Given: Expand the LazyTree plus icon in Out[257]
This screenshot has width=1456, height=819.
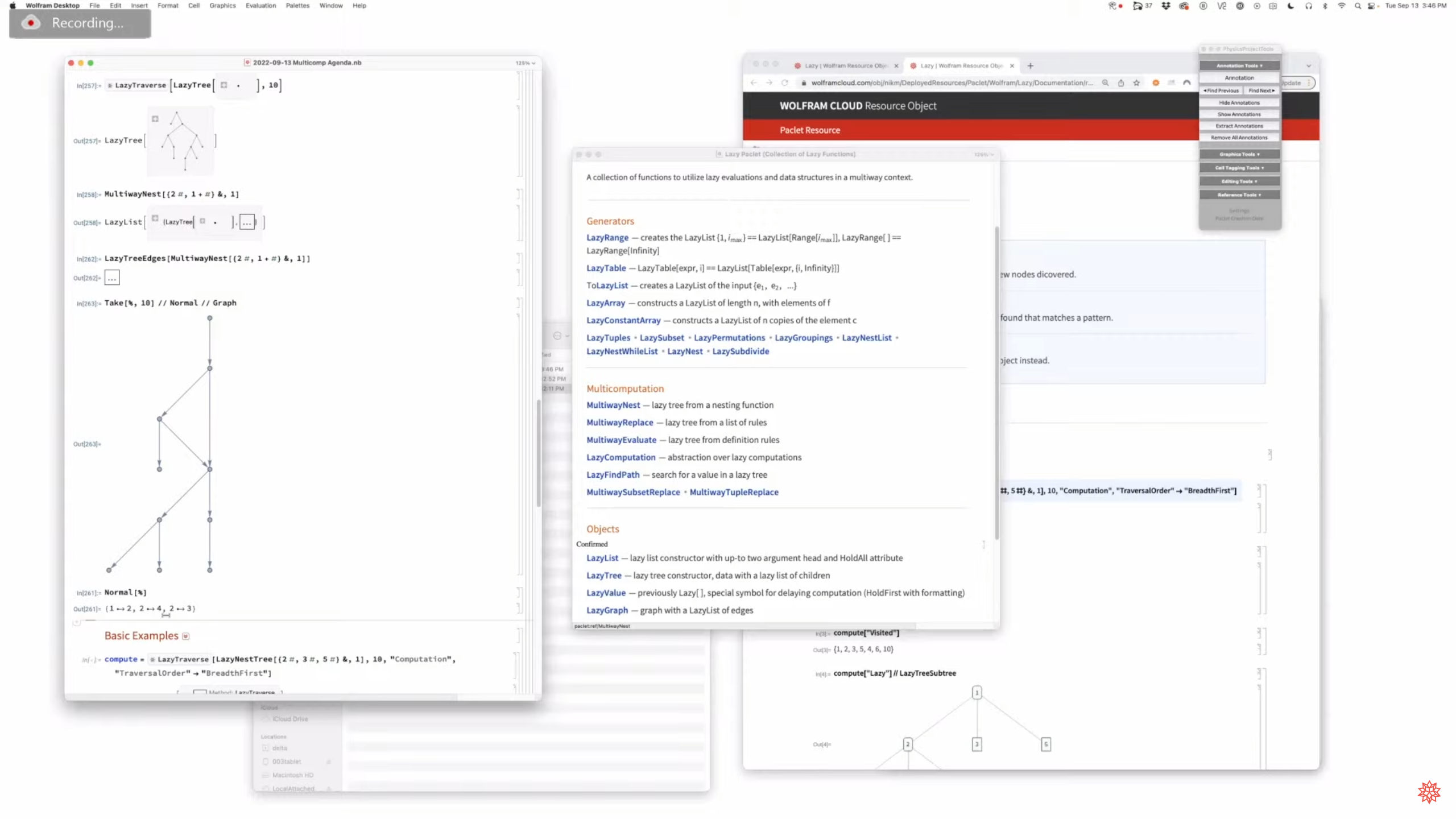Looking at the screenshot, I should [x=155, y=119].
